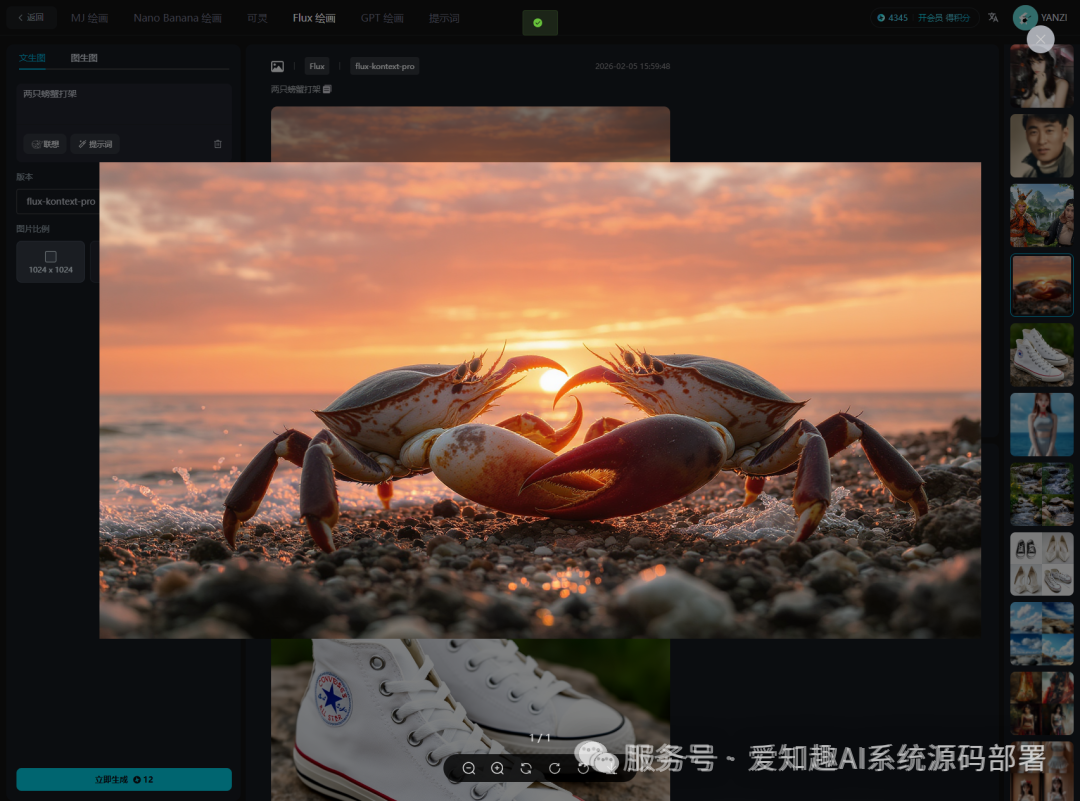
Task: Open the YANZI user avatar
Action: pyautogui.click(x=1024, y=18)
